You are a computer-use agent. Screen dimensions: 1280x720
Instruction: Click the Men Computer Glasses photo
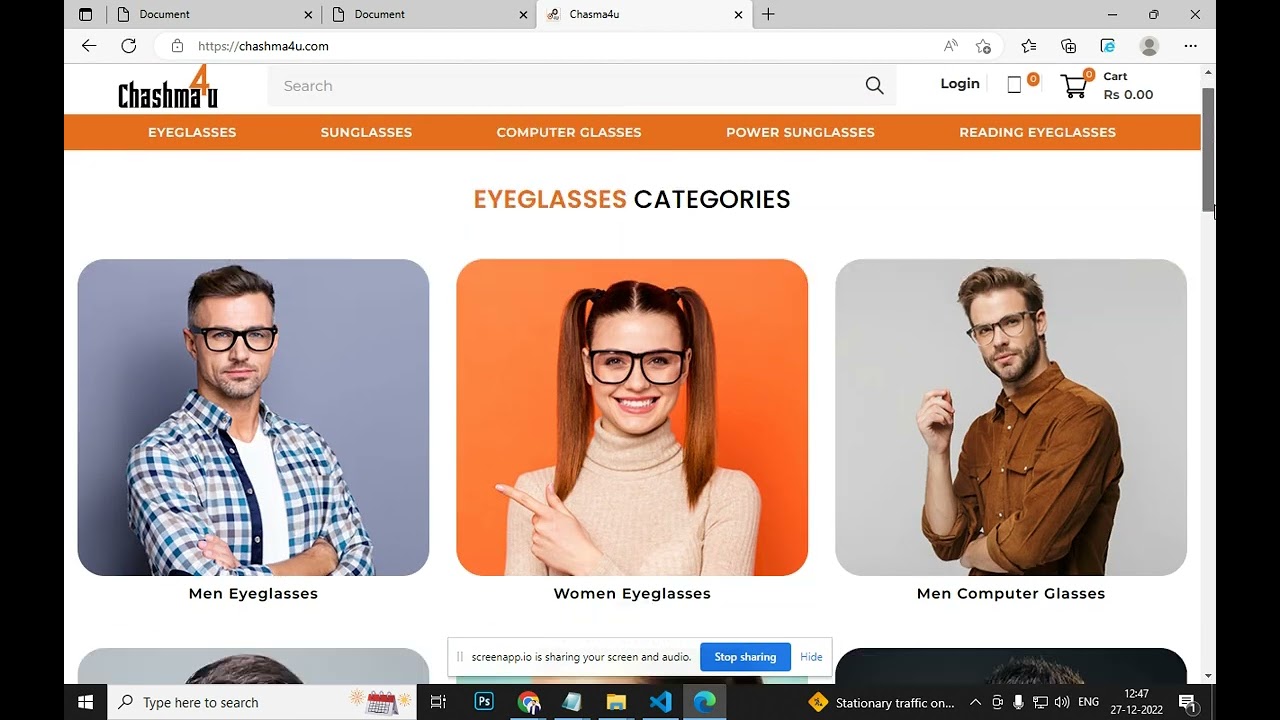tap(1011, 417)
